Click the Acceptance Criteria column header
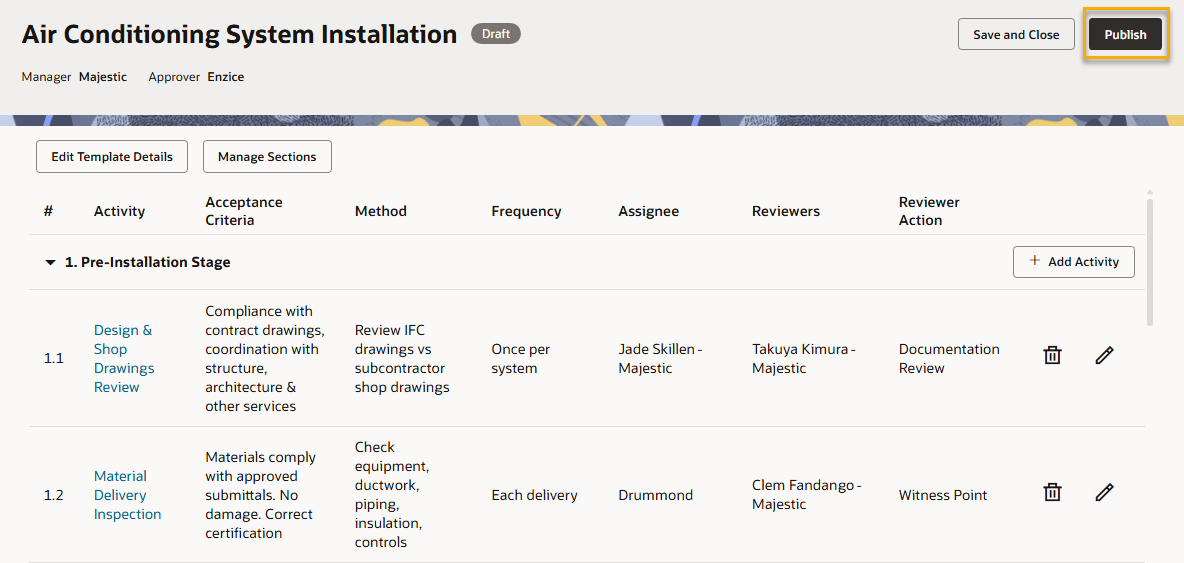The width and height of the screenshot is (1184, 563). [244, 211]
